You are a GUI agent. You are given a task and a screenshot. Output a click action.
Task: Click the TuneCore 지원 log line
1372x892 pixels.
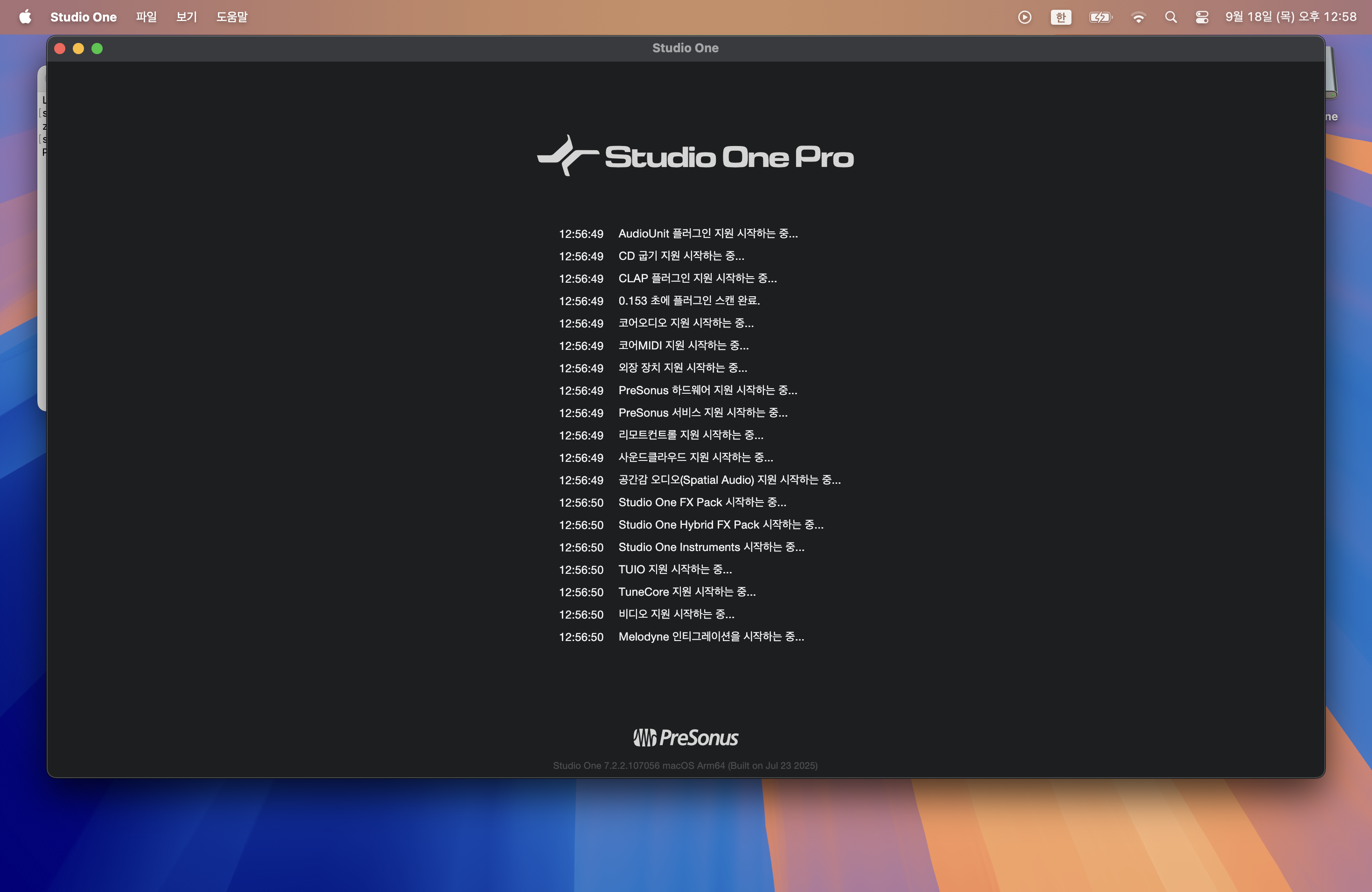pyautogui.click(x=657, y=592)
